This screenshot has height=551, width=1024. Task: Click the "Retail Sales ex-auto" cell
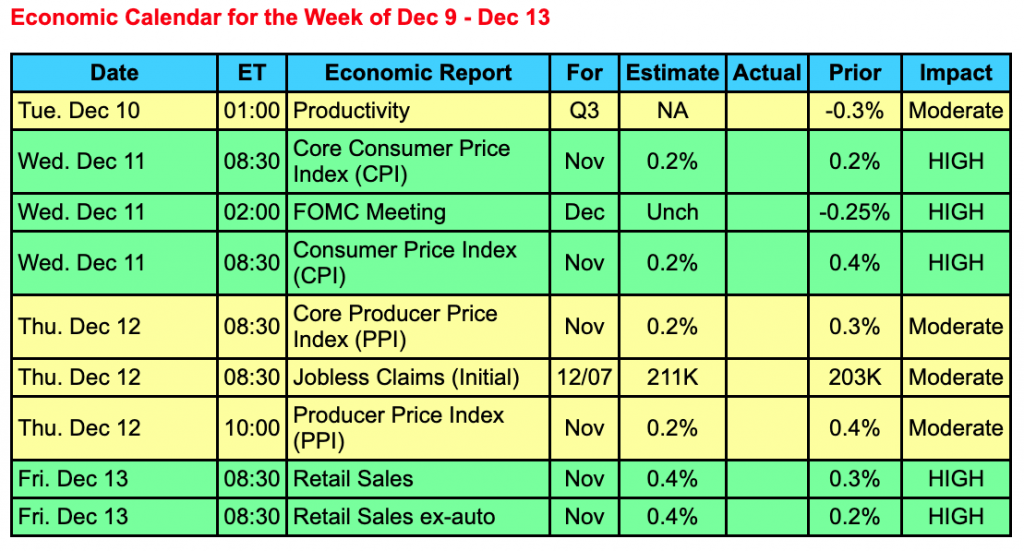[x=394, y=517]
